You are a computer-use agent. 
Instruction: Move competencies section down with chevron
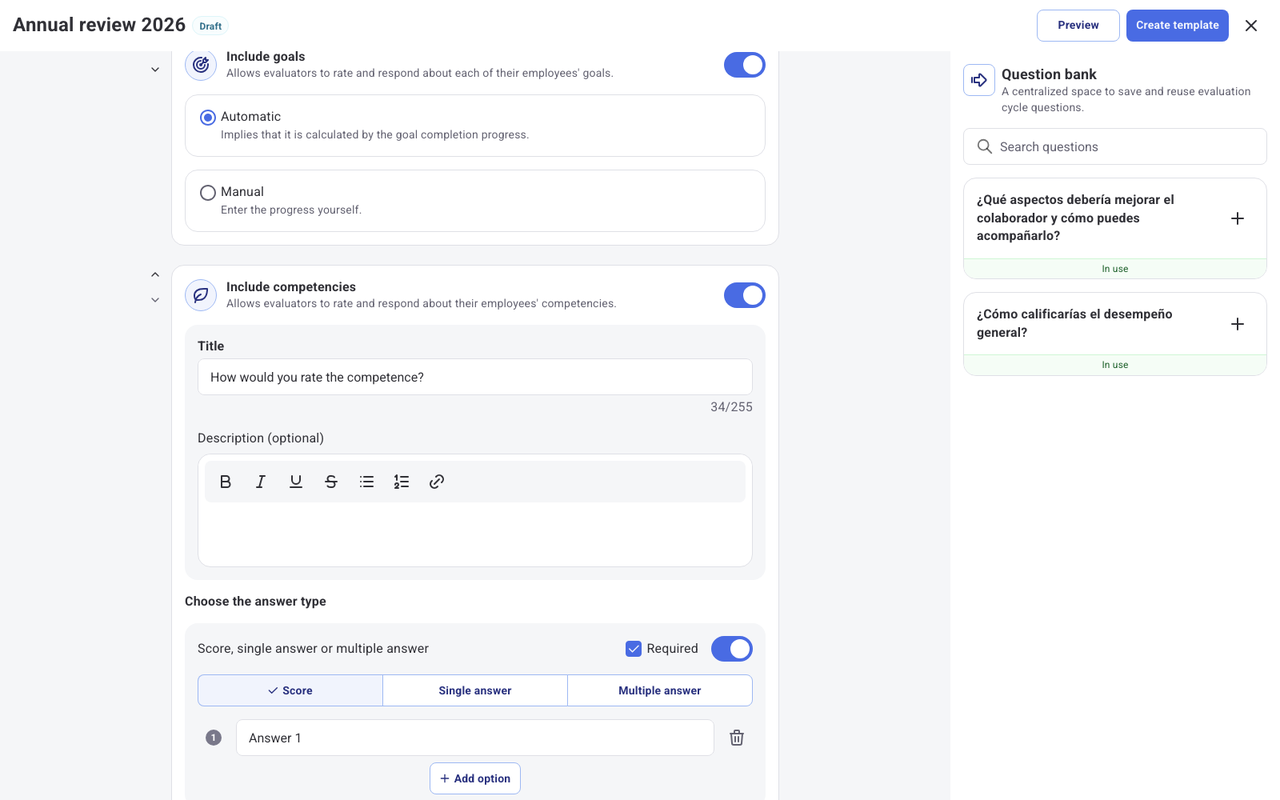(x=155, y=300)
